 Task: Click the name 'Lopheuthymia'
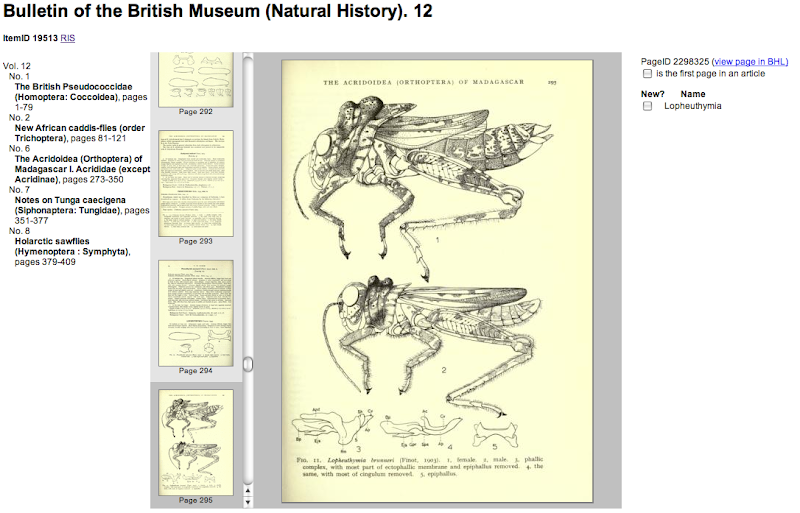pos(692,106)
